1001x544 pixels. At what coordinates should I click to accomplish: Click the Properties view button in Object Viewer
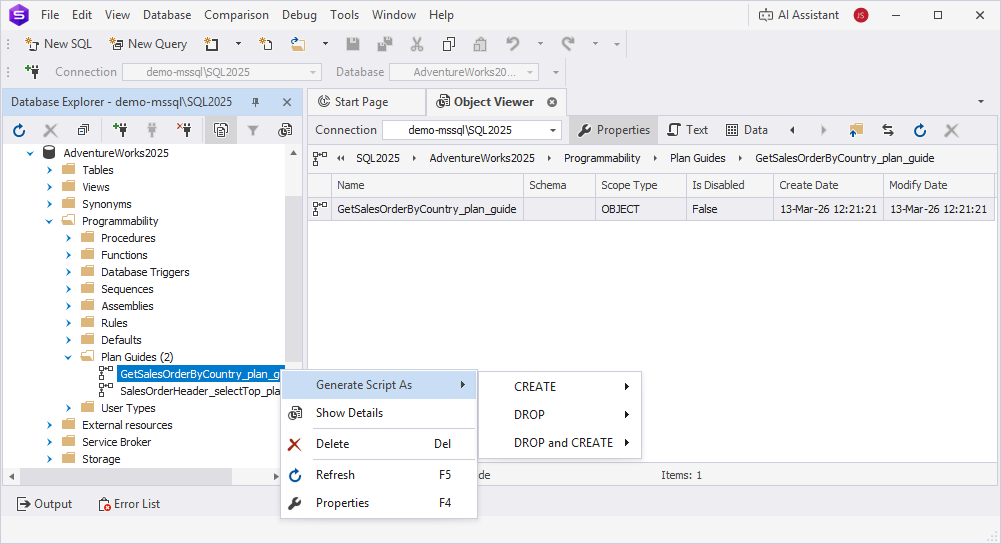(x=613, y=130)
